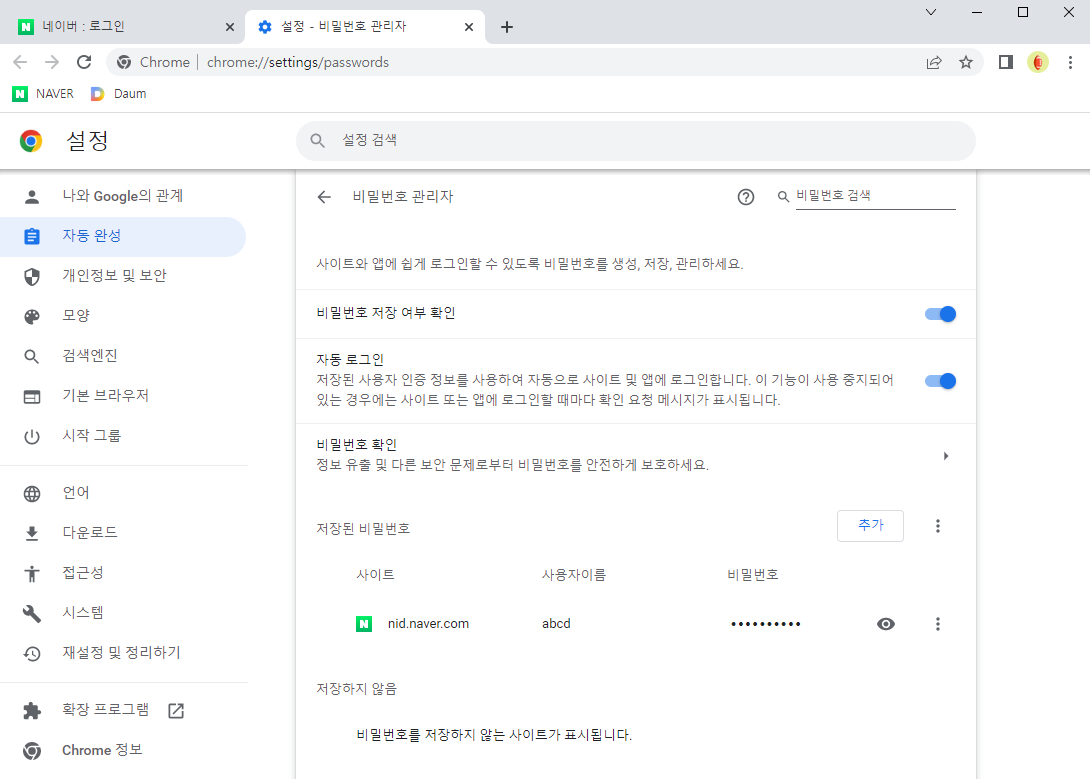The height and width of the screenshot is (779, 1090).
Task: Click the nid.naver.com site link
Action: [x=428, y=624]
